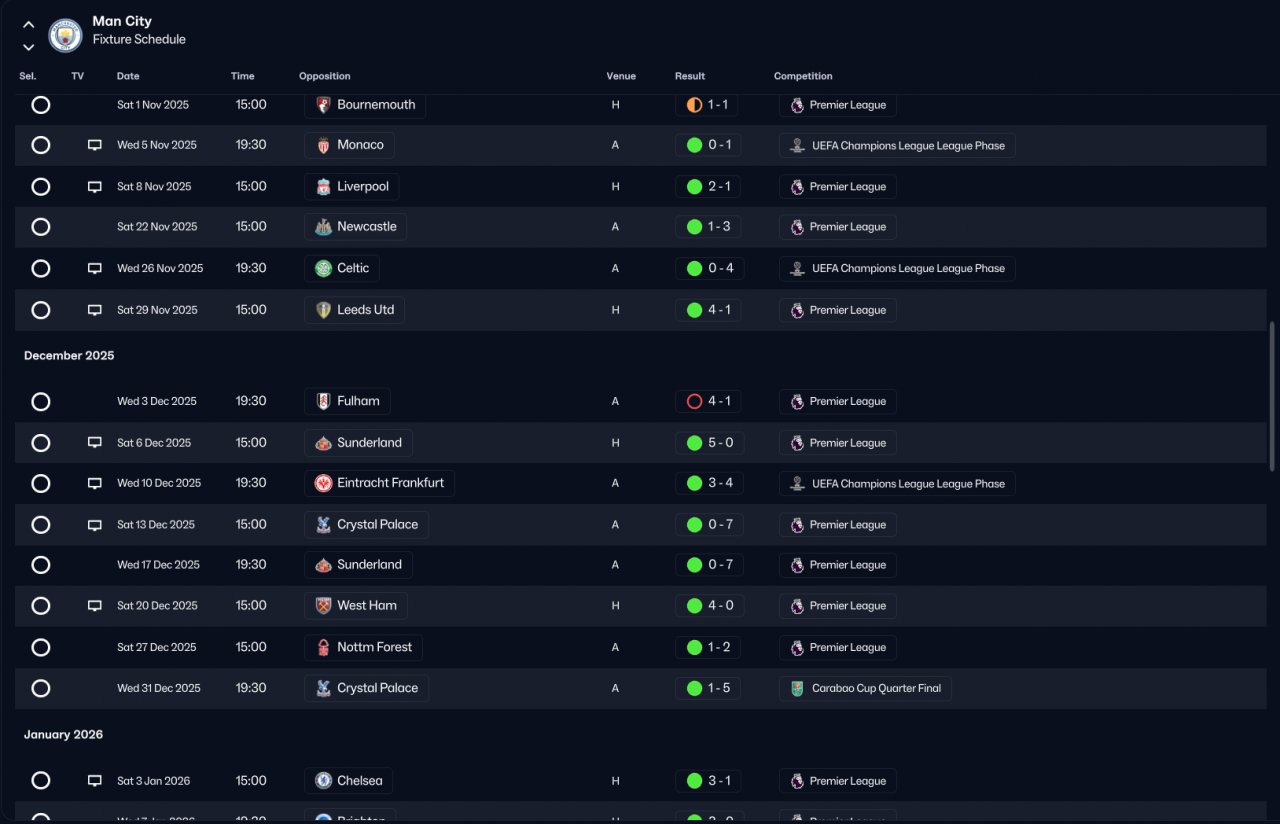
Task: Click the TV icon on Monaco fixture row
Action: coord(95,145)
